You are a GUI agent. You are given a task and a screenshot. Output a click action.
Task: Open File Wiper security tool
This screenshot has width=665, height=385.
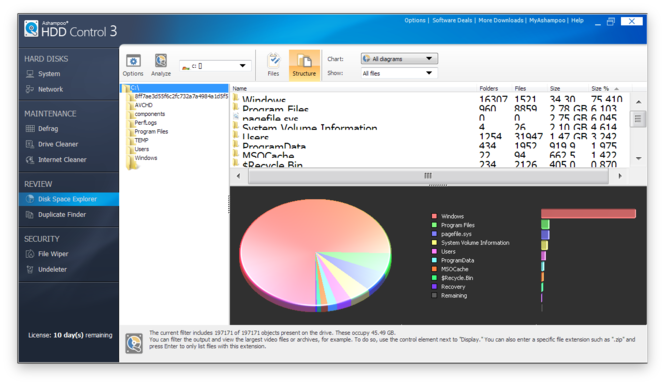point(53,254)
